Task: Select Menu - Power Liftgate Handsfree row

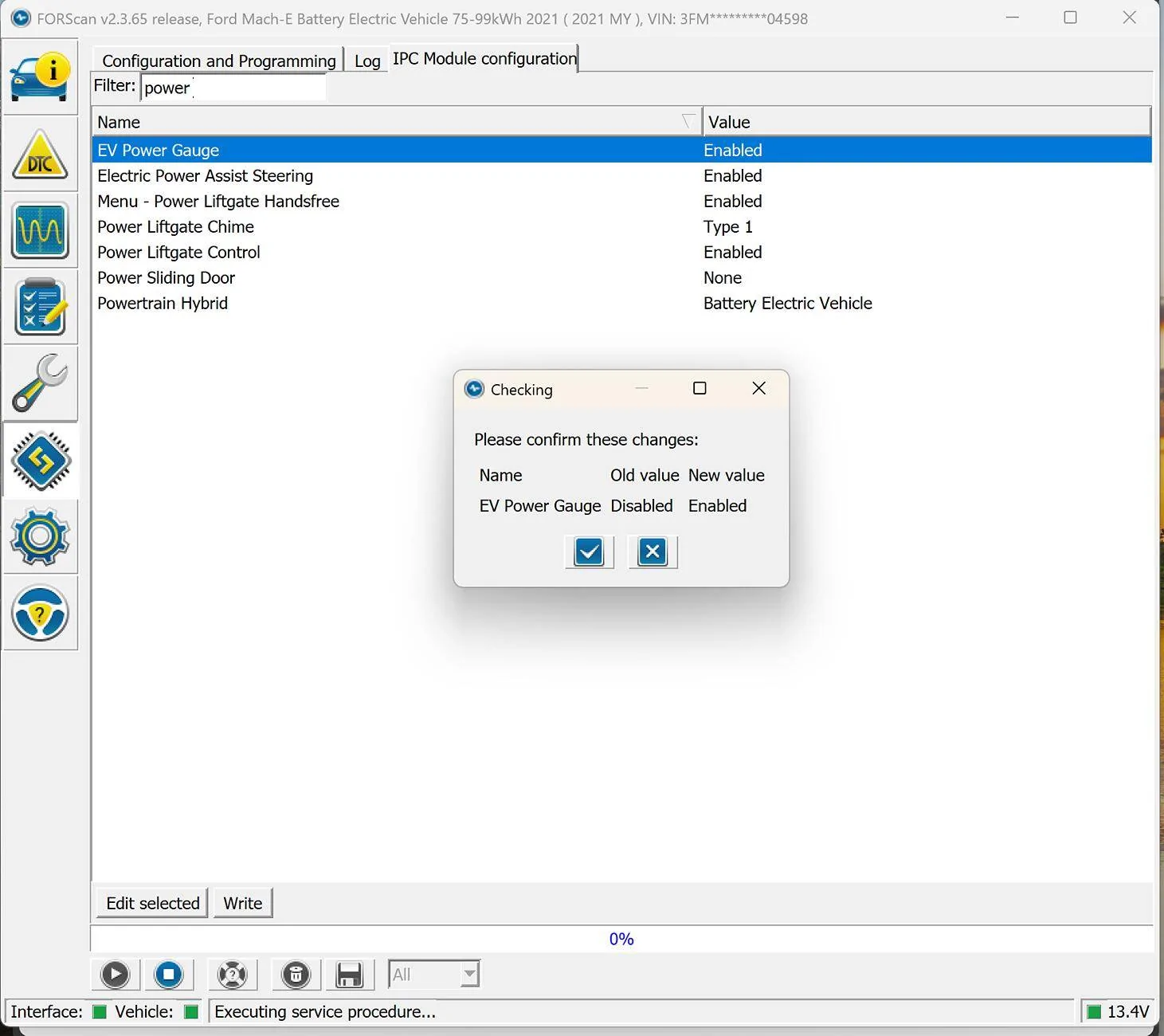Action: [621, 201]
